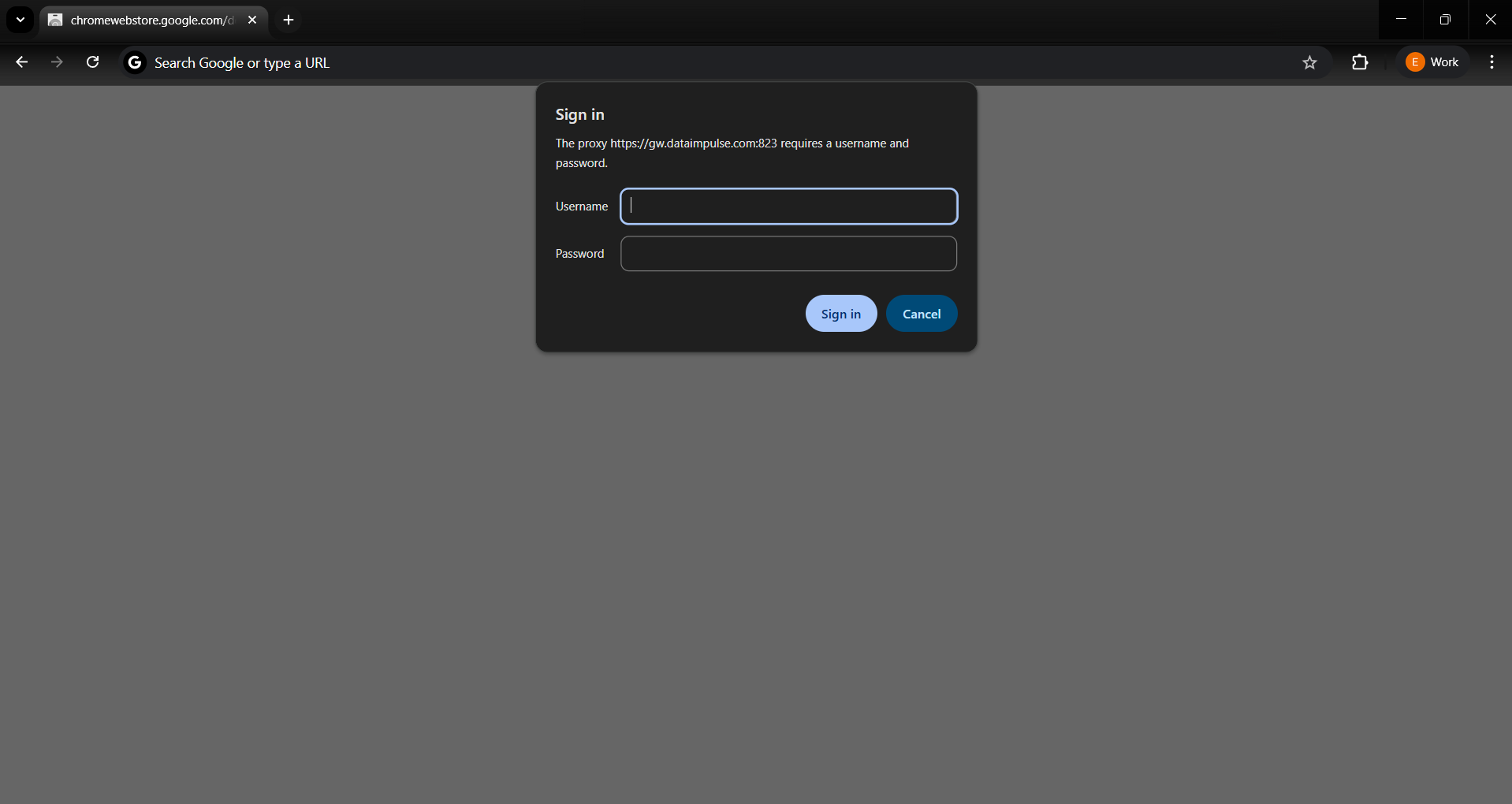The width and height of the screenshot is (1512, 804).
Task: Expand the Work profile menu
Action: [x=1432, y=62]
